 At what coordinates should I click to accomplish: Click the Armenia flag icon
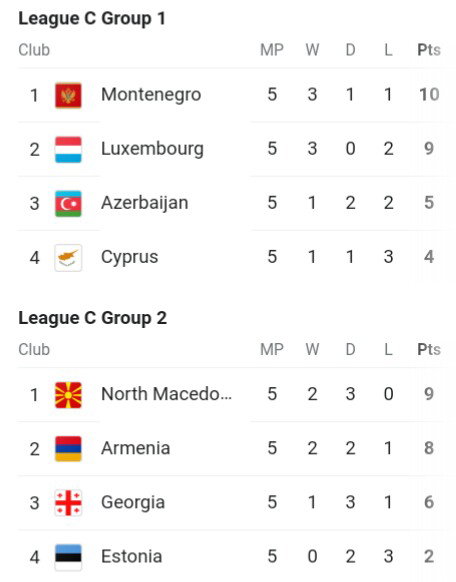point(68,449)
